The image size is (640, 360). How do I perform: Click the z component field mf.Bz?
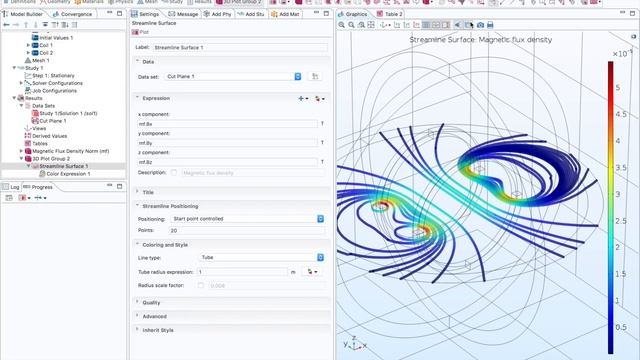(227, 162)
